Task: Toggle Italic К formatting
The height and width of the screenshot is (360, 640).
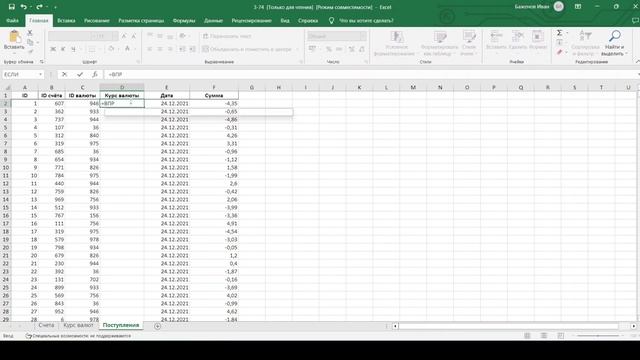Action: tap(63, 49)
